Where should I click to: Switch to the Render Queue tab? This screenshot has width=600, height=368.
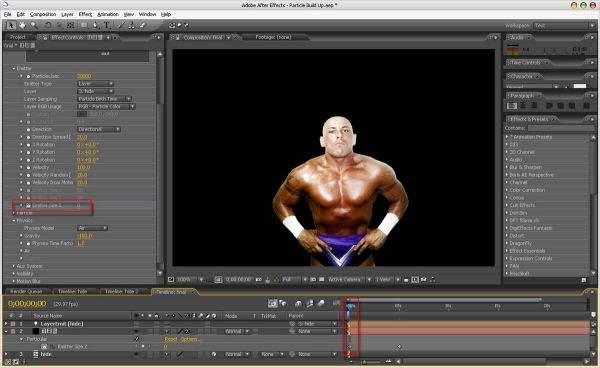click(26, 291)
